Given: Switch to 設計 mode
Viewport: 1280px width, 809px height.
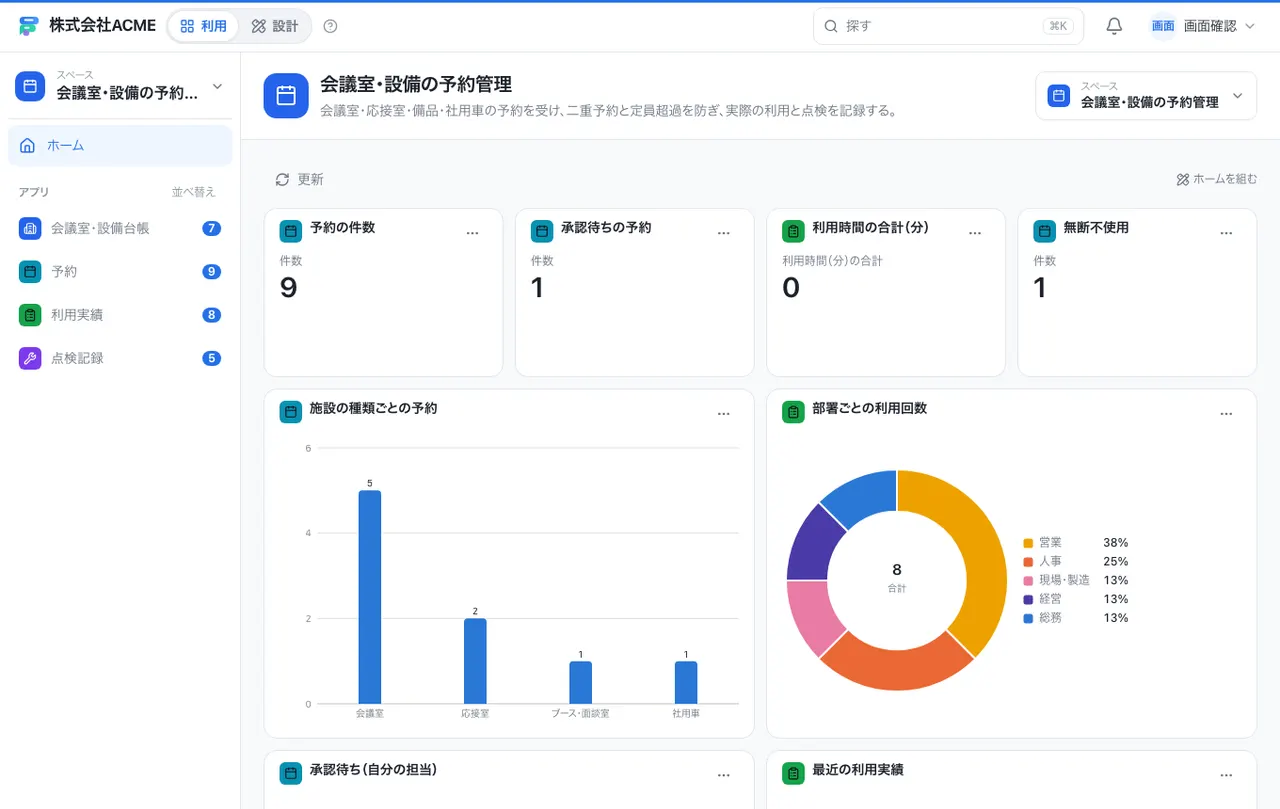Looking at the screenshot, I should pyautogui.click(x=275, y=26).
